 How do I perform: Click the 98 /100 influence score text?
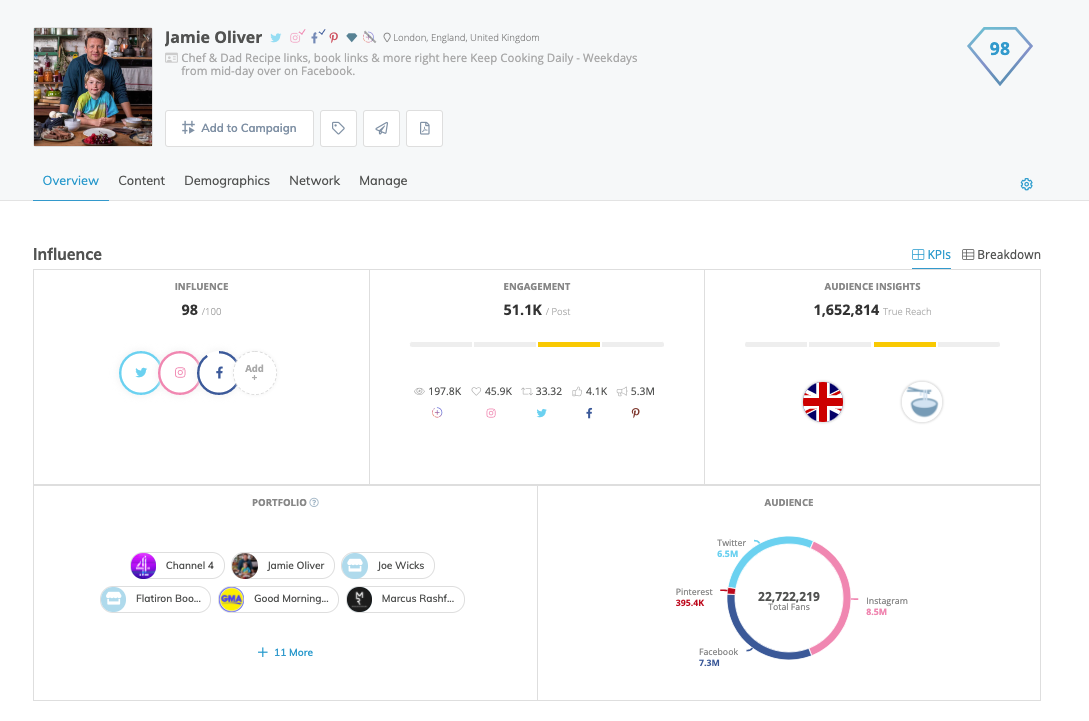[201, 310]
